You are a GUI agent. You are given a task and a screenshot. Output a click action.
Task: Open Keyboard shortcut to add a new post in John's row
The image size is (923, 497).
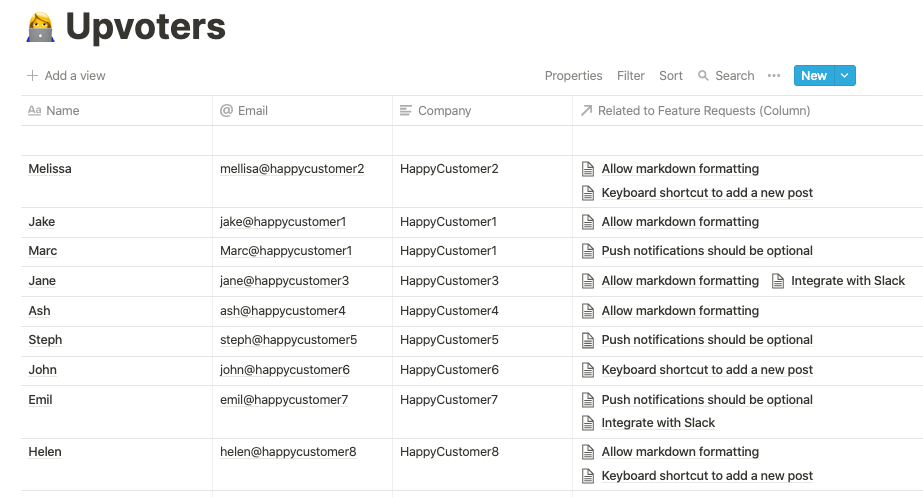point(707,370)
